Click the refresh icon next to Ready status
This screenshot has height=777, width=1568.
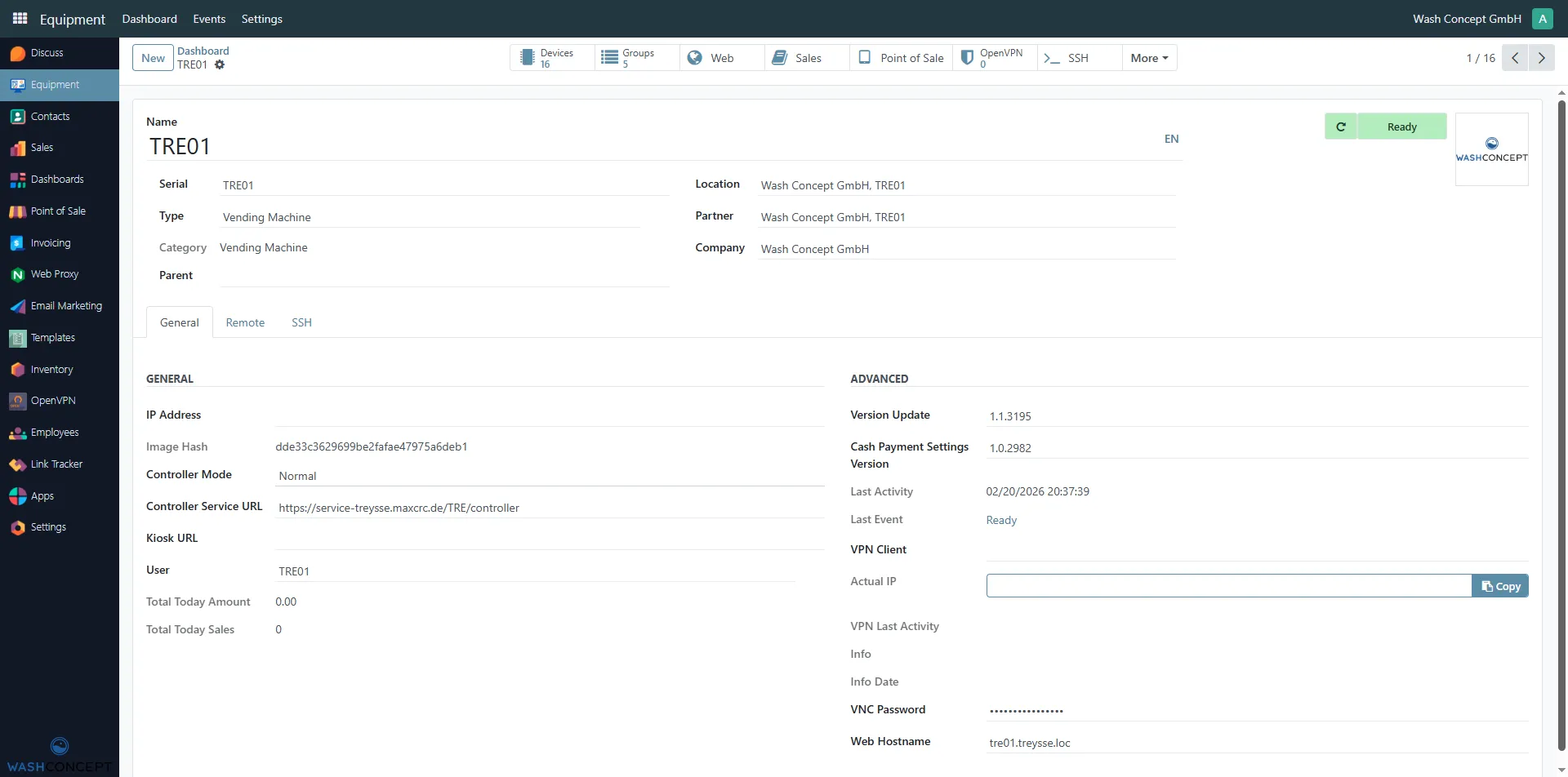pyautogui.click(x=1342, y=127)
